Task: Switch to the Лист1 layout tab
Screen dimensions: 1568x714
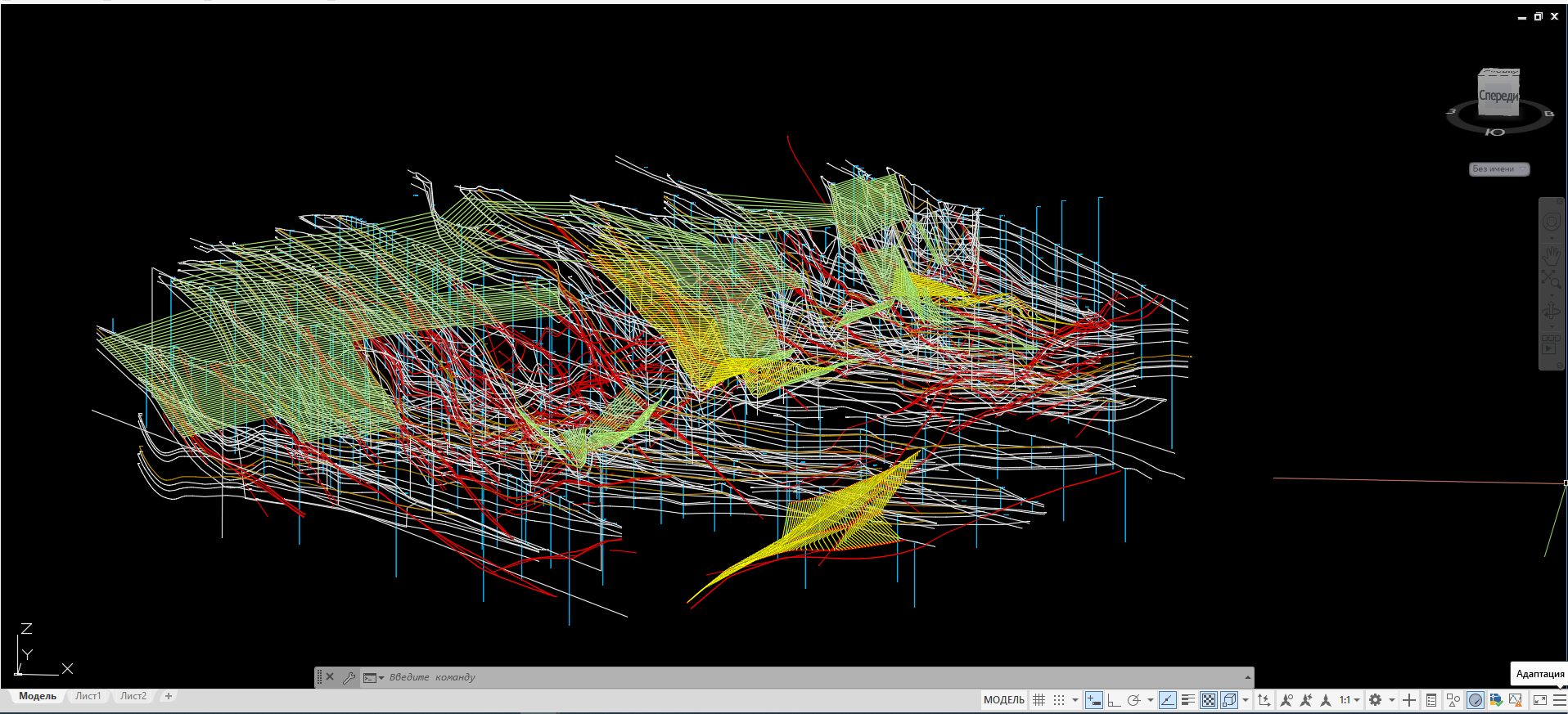Action: click(x=88, y=696)
